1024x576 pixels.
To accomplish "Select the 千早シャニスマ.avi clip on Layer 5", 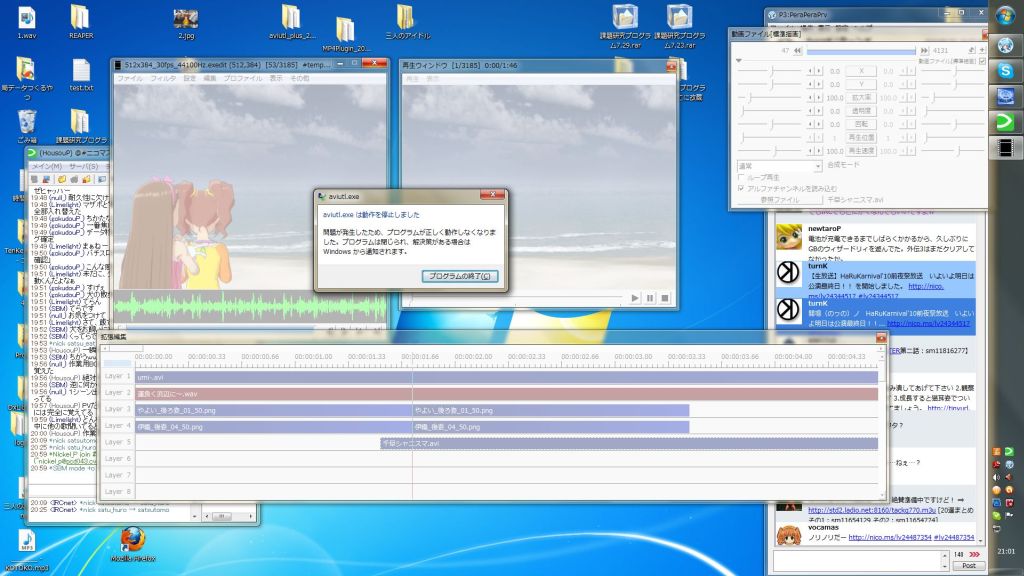I will pyautogui.click(x=630, y=443).
